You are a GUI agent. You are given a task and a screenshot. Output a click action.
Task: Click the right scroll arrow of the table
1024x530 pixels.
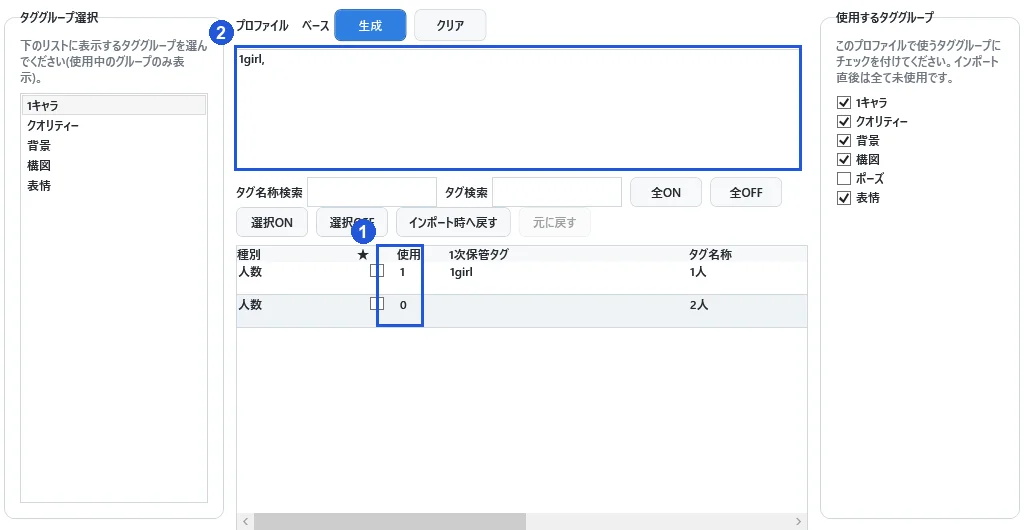coord(798,522)
